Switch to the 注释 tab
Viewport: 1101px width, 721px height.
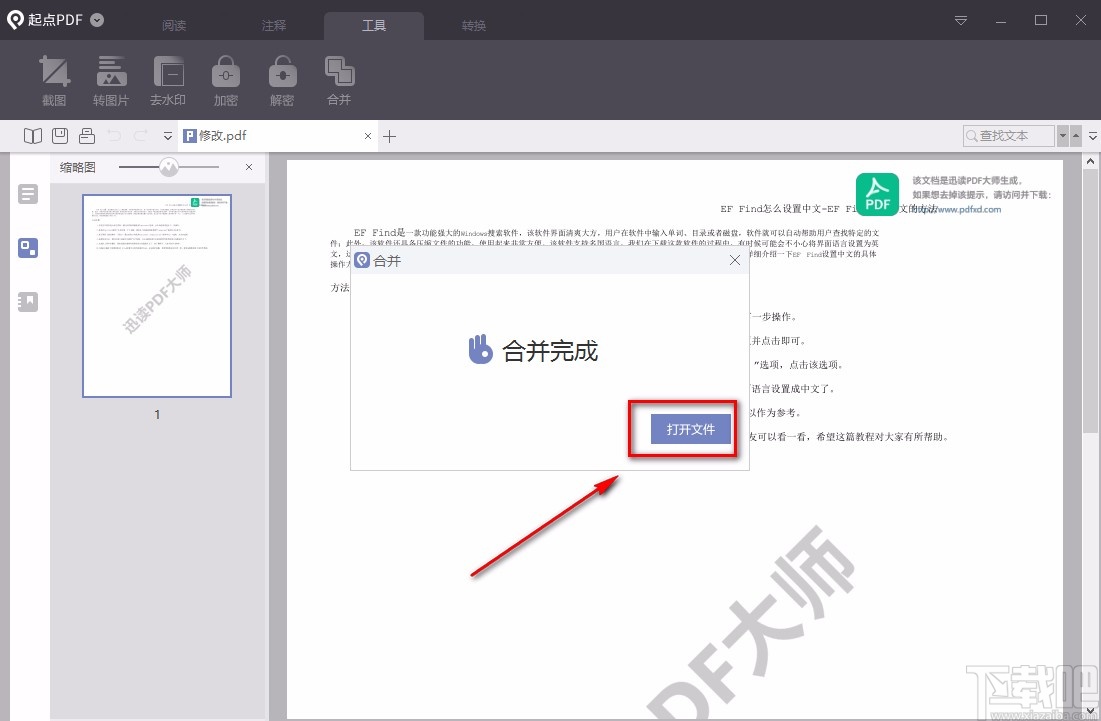(274, 25)
